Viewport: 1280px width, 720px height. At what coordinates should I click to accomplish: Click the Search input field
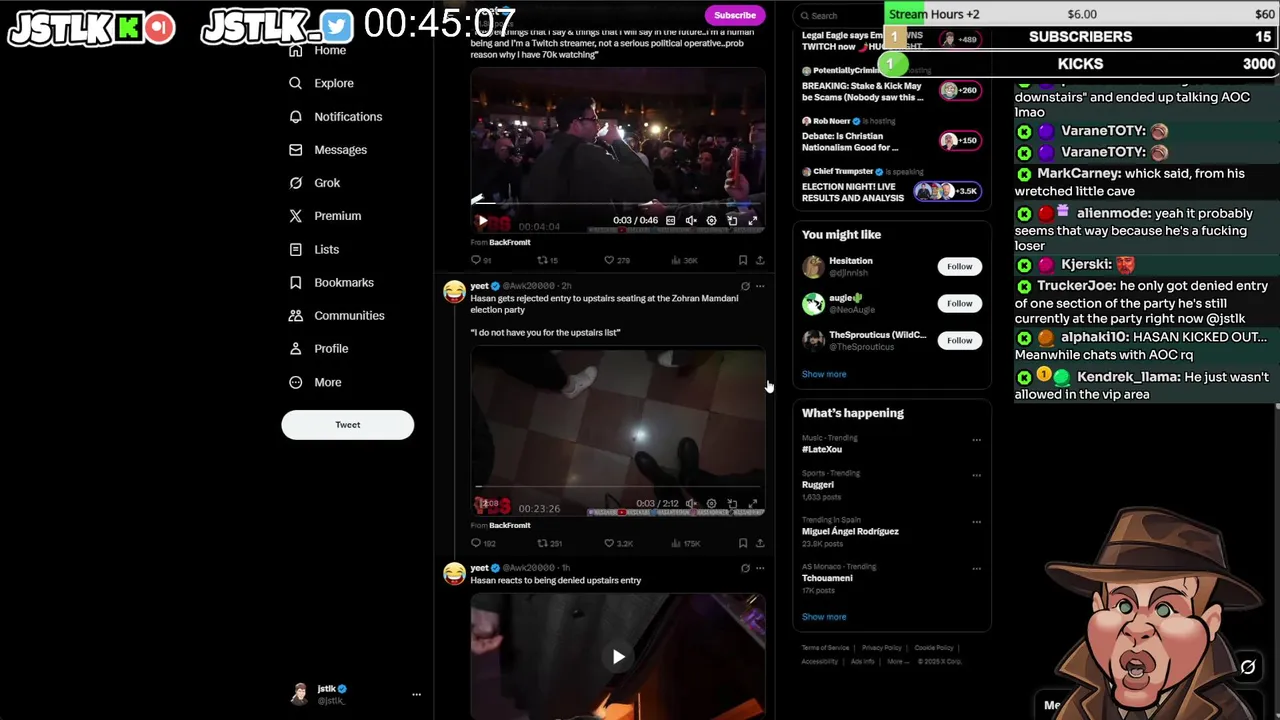(x=838, y=15)
